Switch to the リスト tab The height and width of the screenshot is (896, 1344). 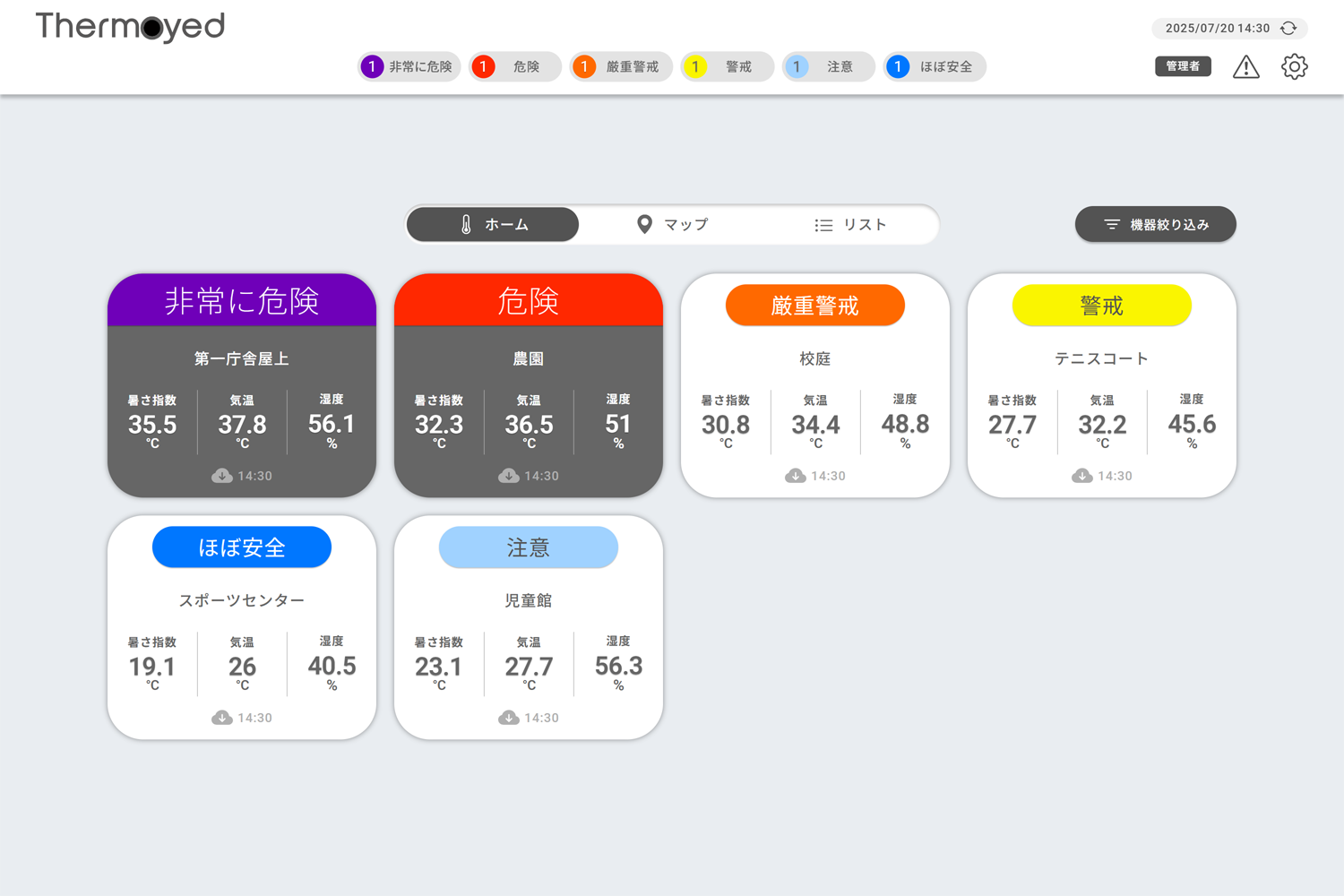point(850,225)
